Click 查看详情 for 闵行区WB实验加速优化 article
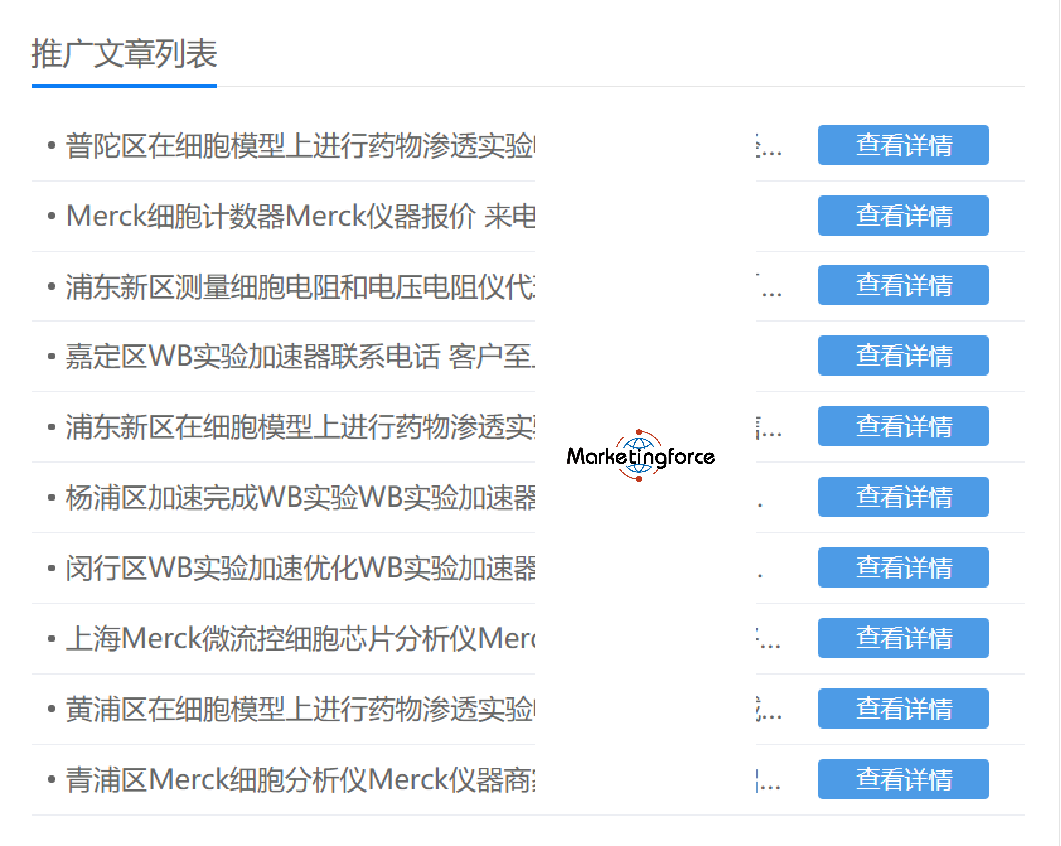 point(903,567)
